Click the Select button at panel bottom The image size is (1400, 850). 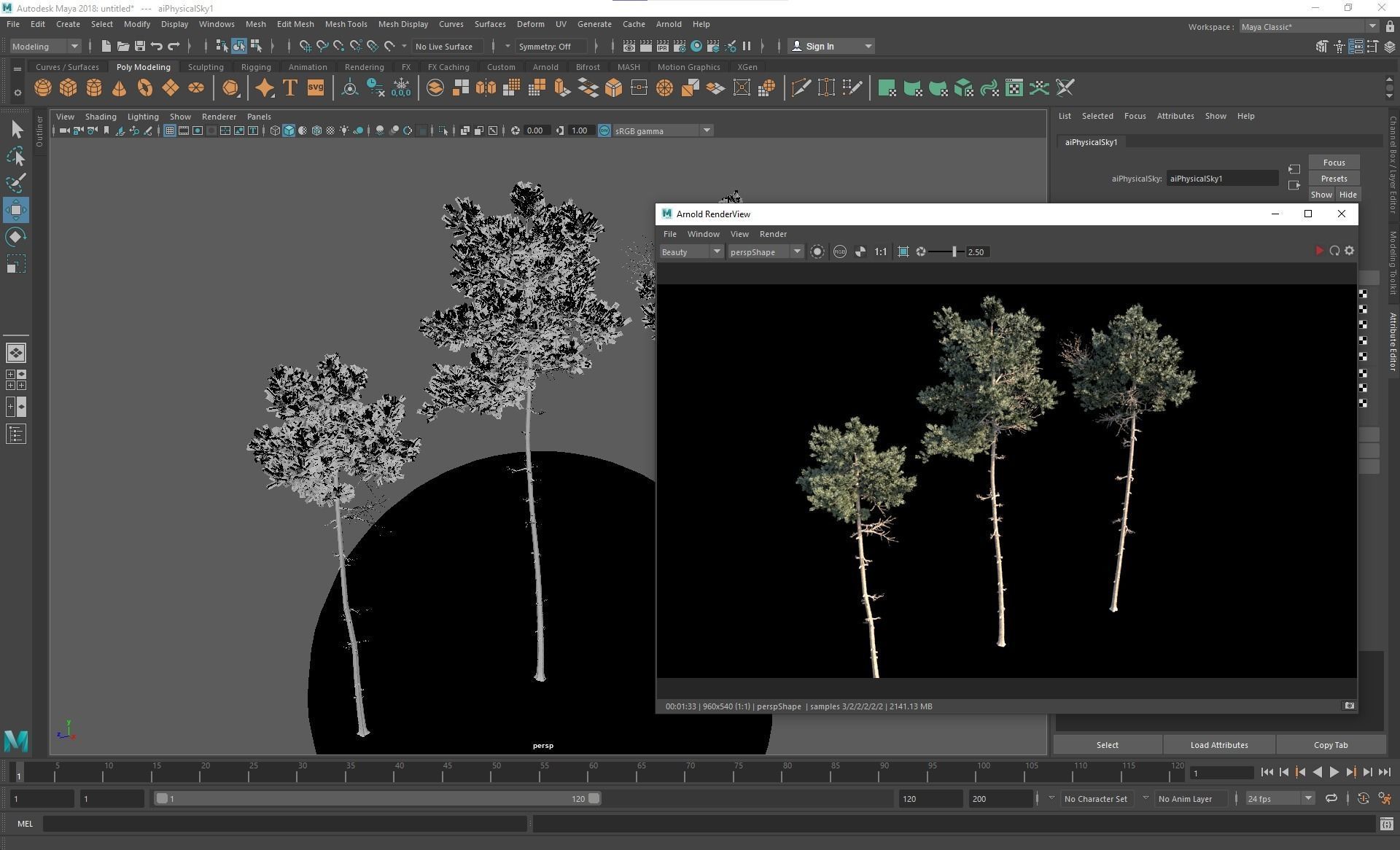click(1107, 744)
